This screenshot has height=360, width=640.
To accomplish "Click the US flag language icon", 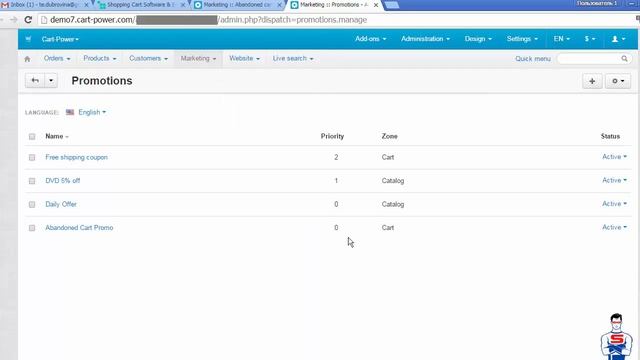I will tap(70, 112).
